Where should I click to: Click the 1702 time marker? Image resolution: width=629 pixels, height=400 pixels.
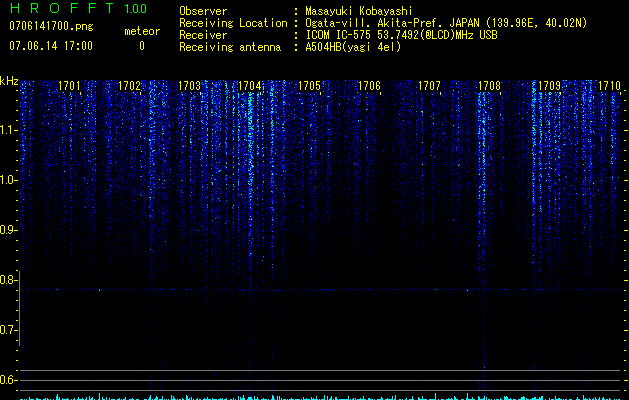pos(130,86)
